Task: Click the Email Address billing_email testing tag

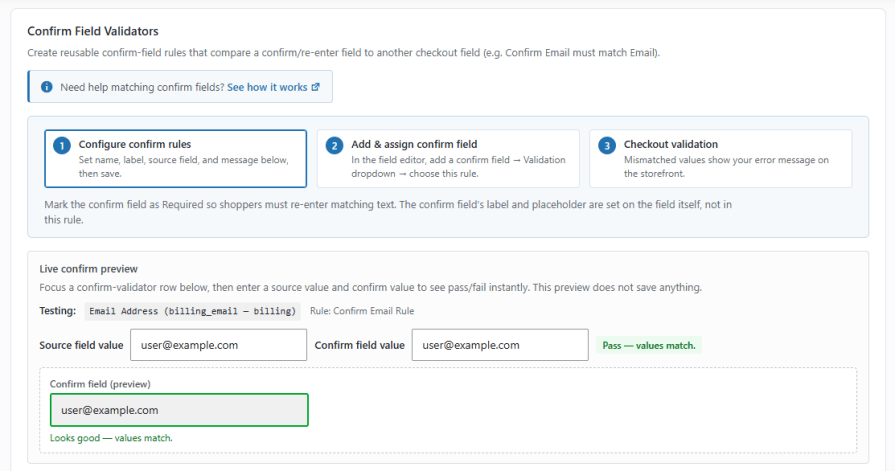Action: pos(192,311)
